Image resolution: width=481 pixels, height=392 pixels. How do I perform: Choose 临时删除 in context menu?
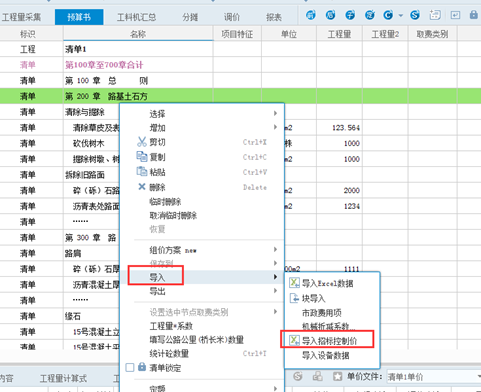tap(165, 202)
